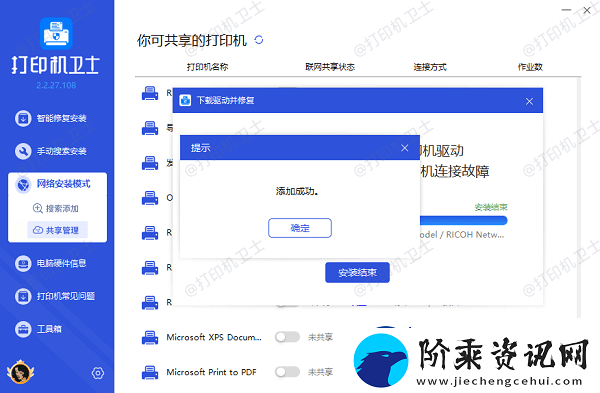Viewport: 600px width, 393px height.
Task: Select 网络安装模式 in the sidebar
Action: [x=57, y=184]
